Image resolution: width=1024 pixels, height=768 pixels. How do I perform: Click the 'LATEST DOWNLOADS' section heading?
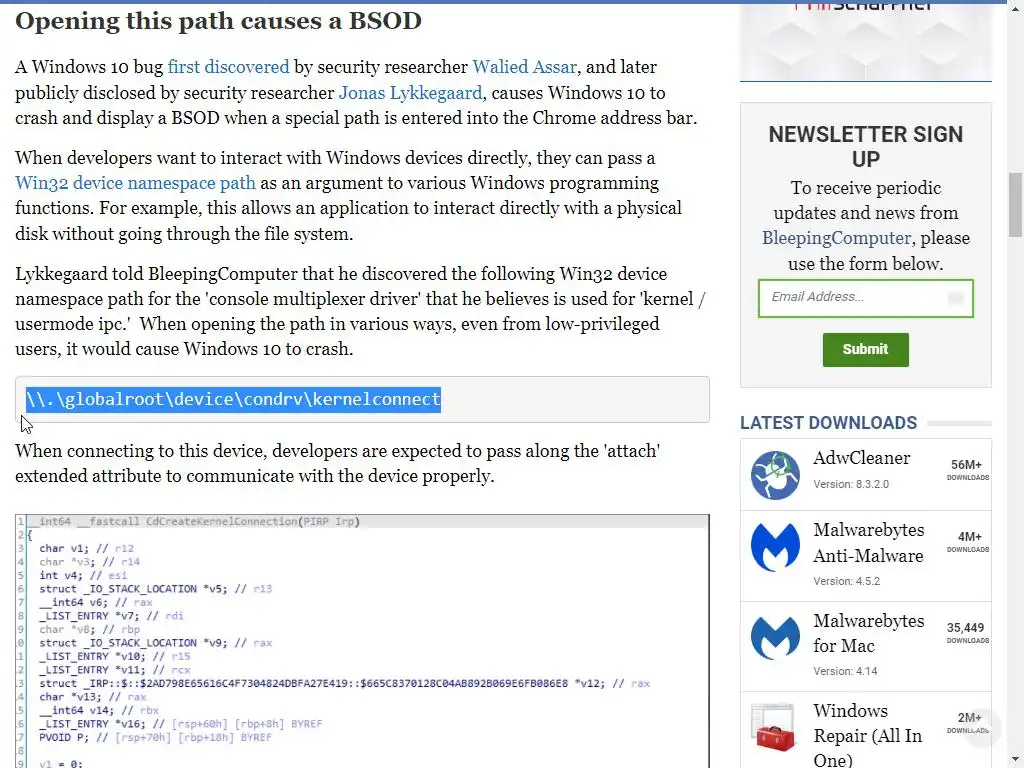tap(828, 423)
